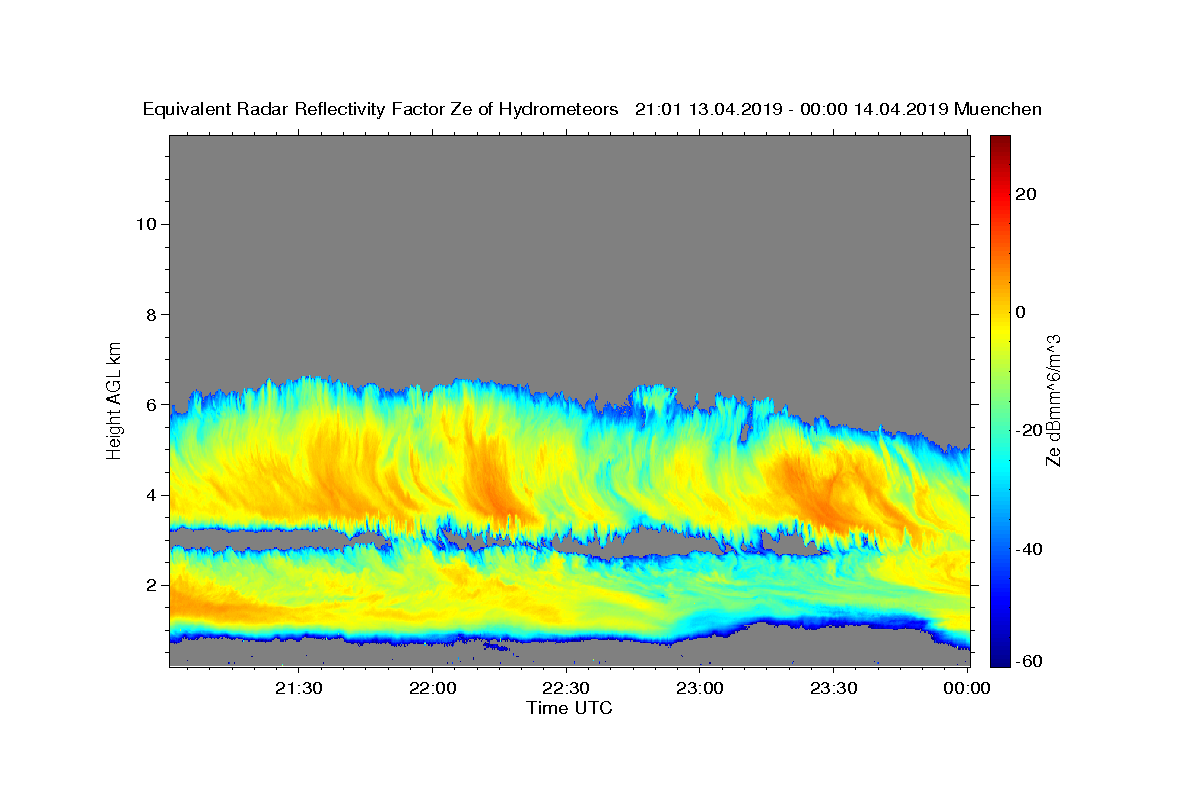Click the height tick label 2
This screenshot has width=1200, height=800.
coord(151,585)
